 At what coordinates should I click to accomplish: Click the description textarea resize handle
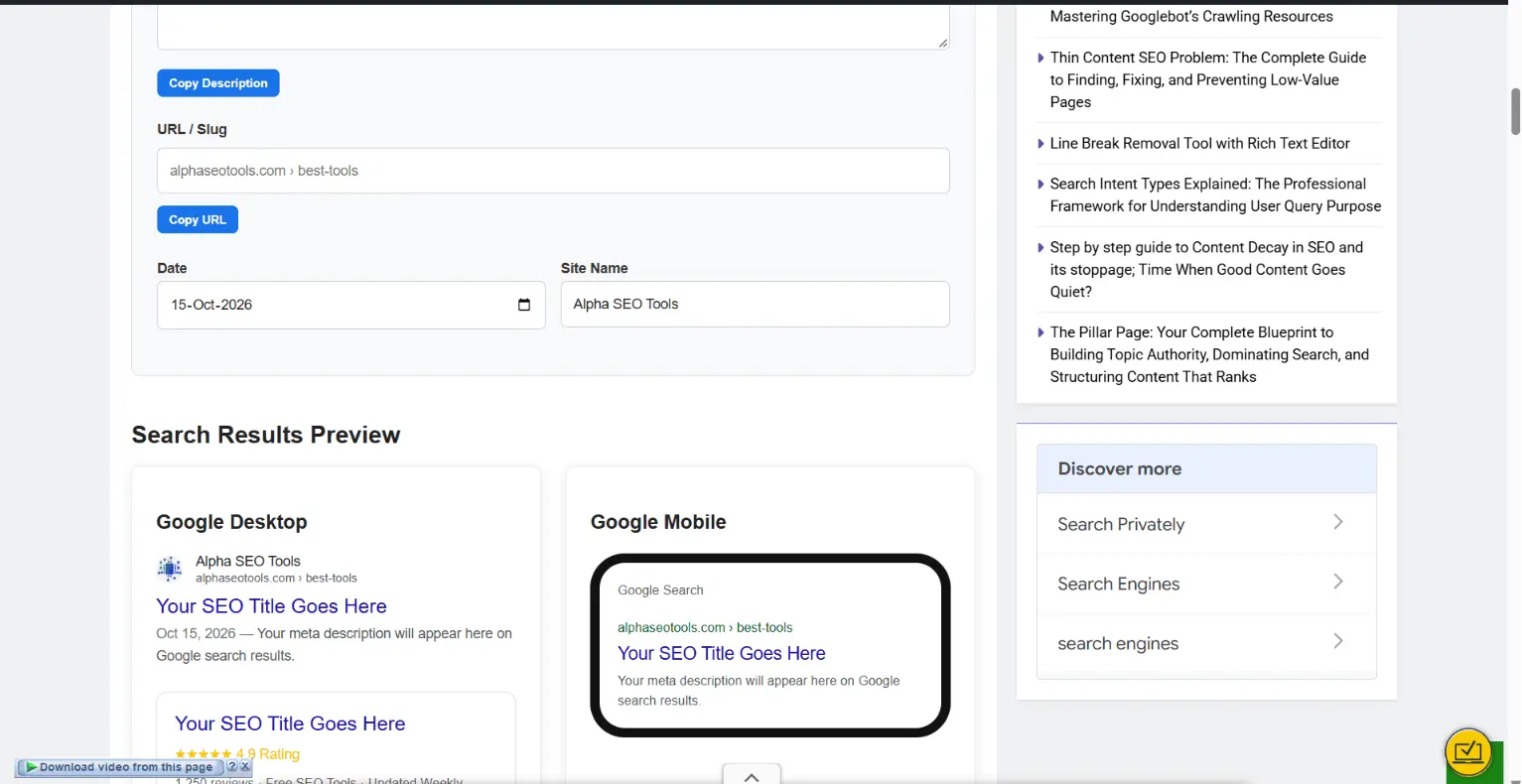[x=943, y=43]
